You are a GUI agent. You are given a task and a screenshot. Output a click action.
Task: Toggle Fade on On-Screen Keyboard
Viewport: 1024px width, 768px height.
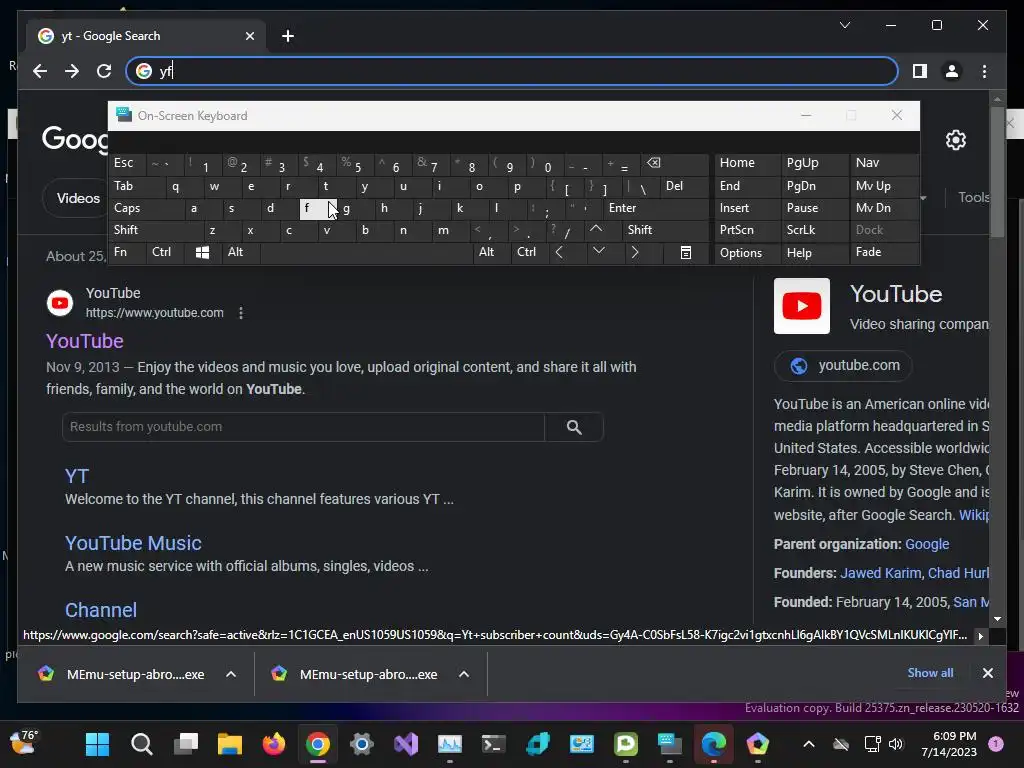(x=884, y=253)
